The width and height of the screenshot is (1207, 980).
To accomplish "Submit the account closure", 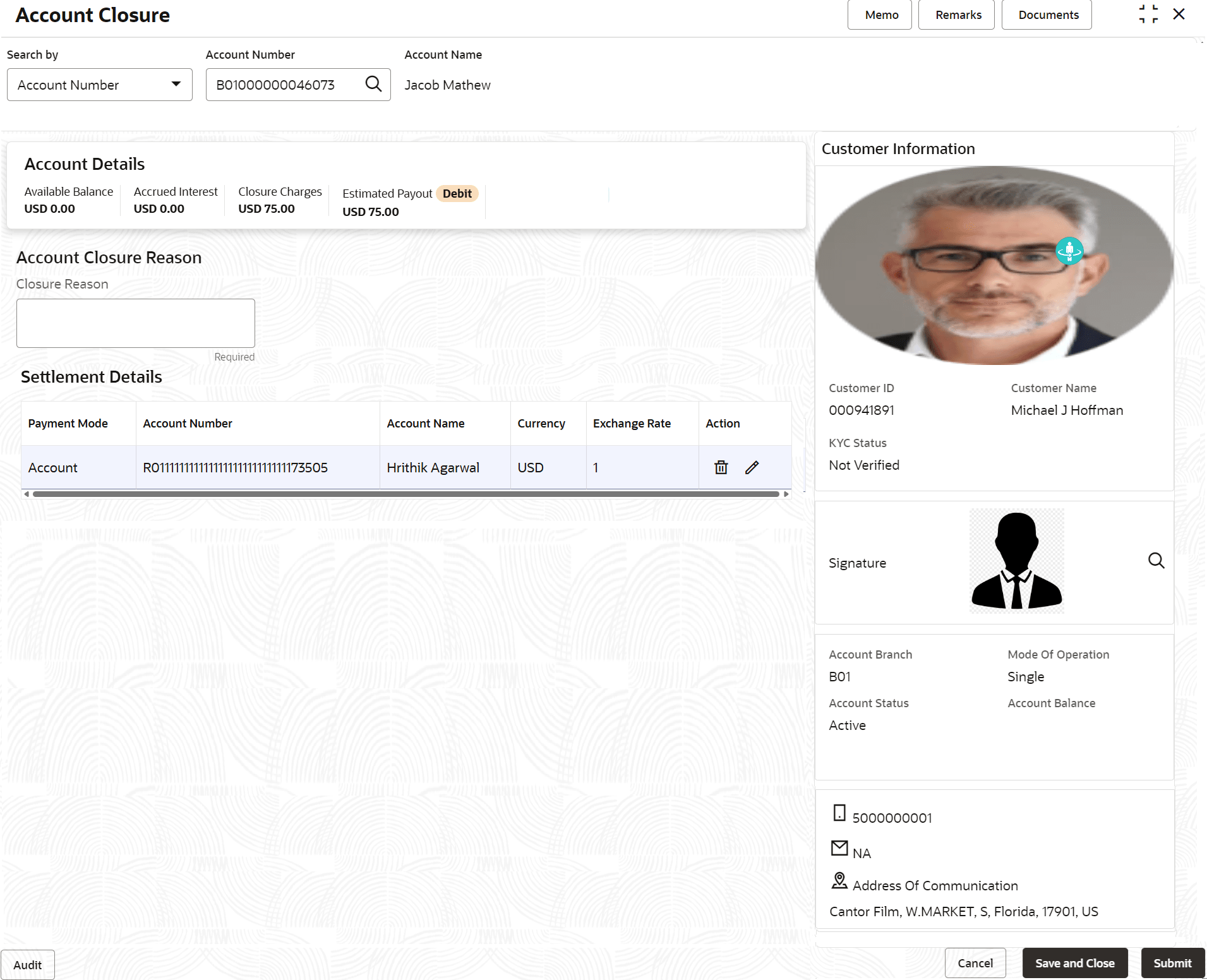I will [x=1173, y=963].
